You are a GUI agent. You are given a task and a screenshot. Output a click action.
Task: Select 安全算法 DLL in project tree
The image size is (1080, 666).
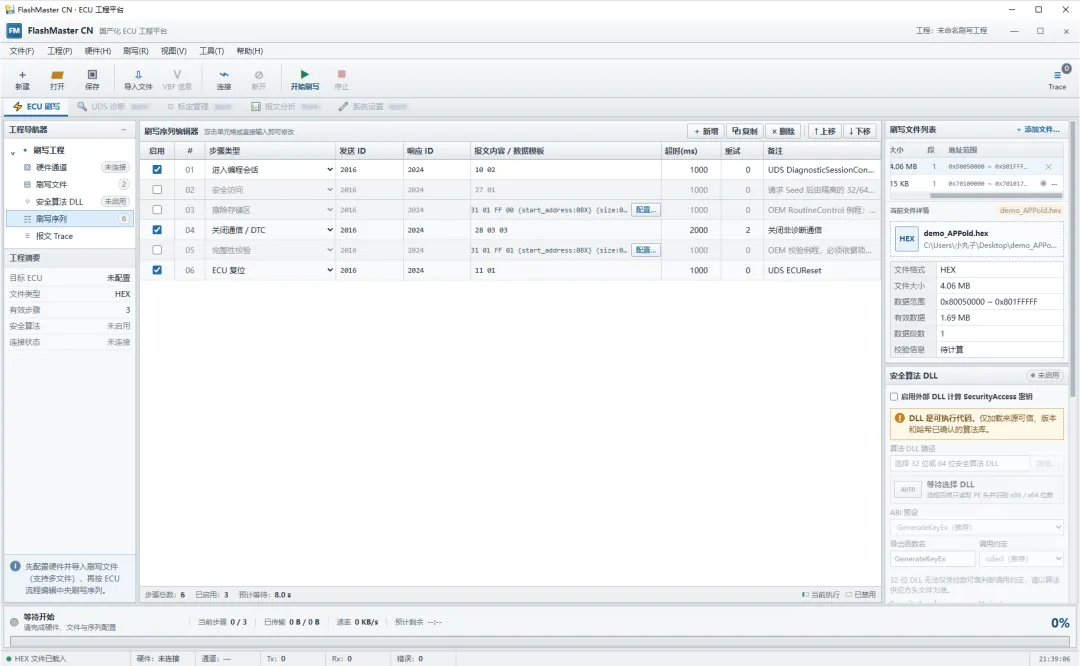click(69, 202)
